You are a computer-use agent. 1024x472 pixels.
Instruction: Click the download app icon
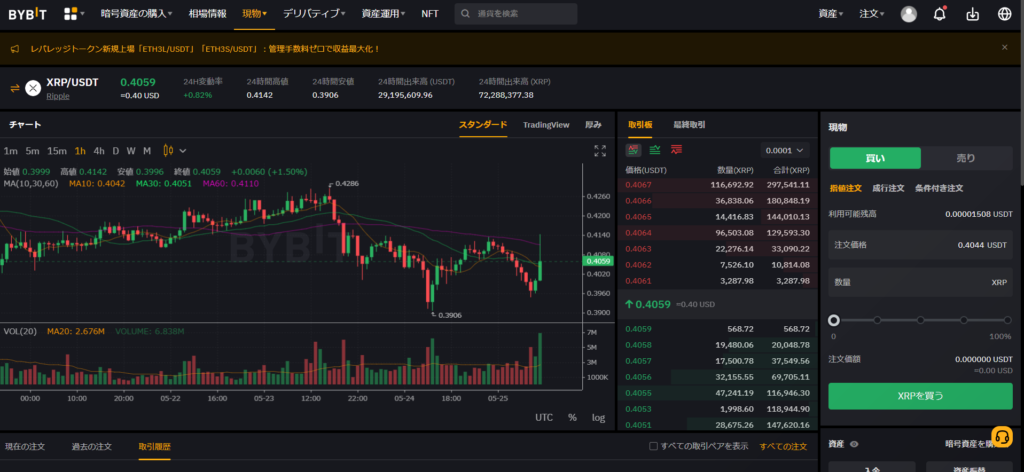click(972, 14)
